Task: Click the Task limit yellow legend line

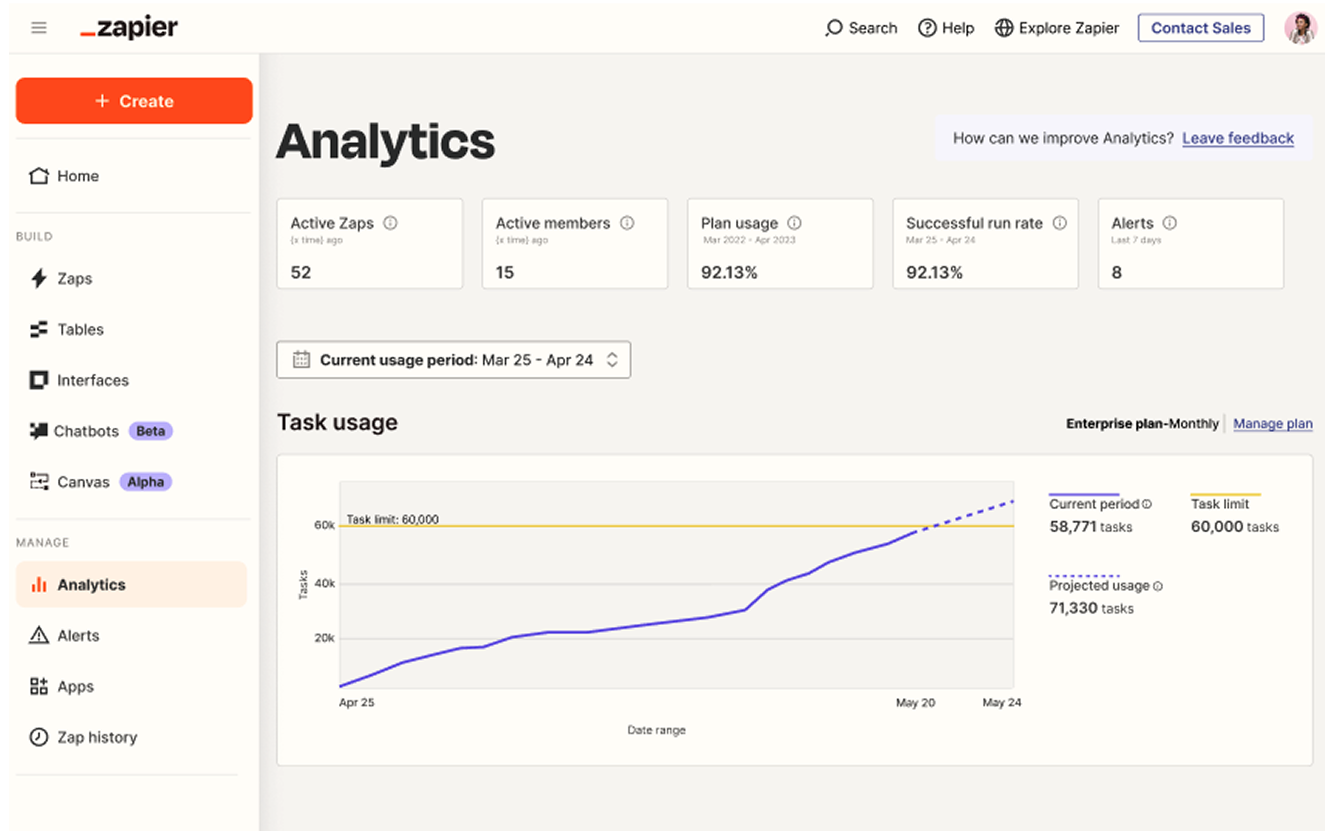Action: tap(1225, 494)
